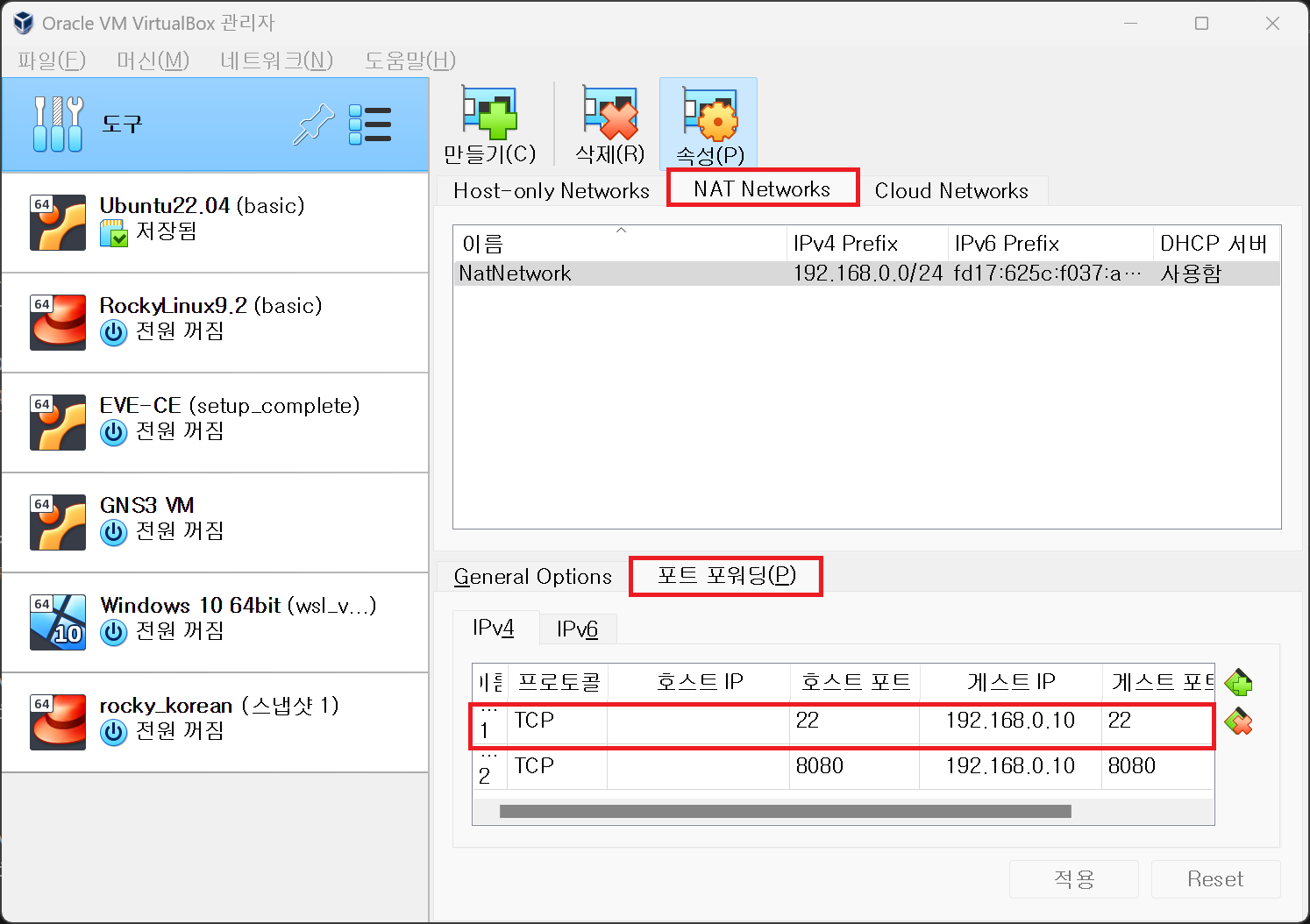1310x924 pixels.
Task: Select the EVE-CE (setup_complete) VM name
Action: 230,405
